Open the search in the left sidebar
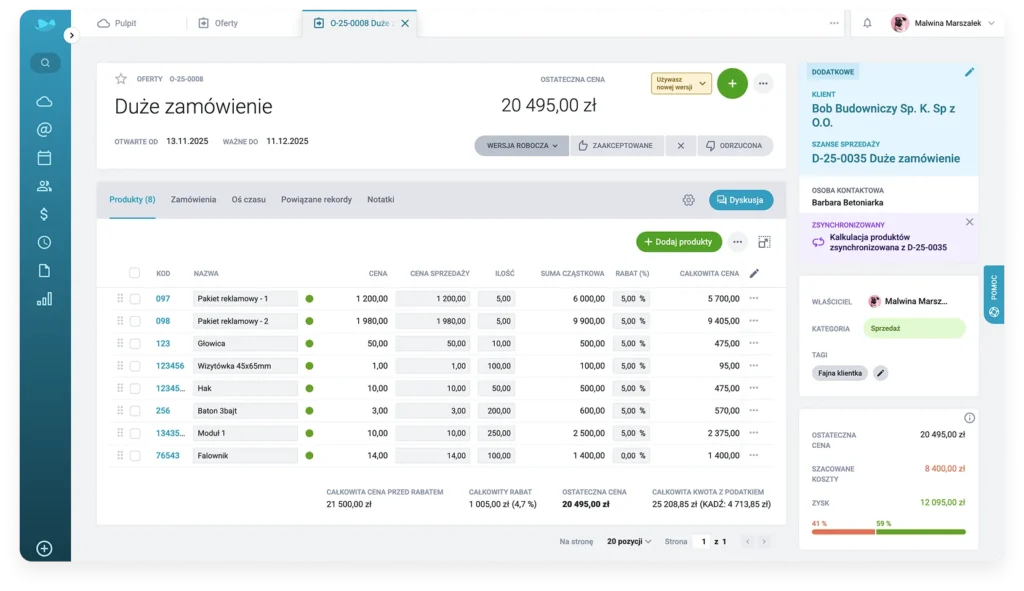1024x591 pixels. tap(44, 62)
